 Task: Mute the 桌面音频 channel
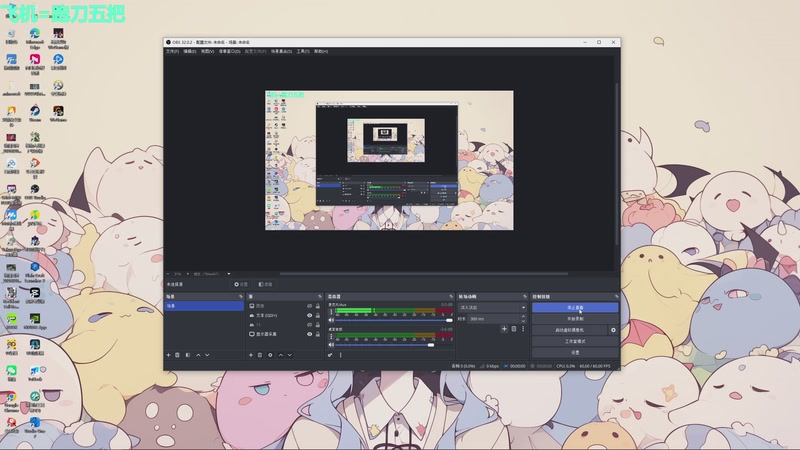(x=331, y=345)
